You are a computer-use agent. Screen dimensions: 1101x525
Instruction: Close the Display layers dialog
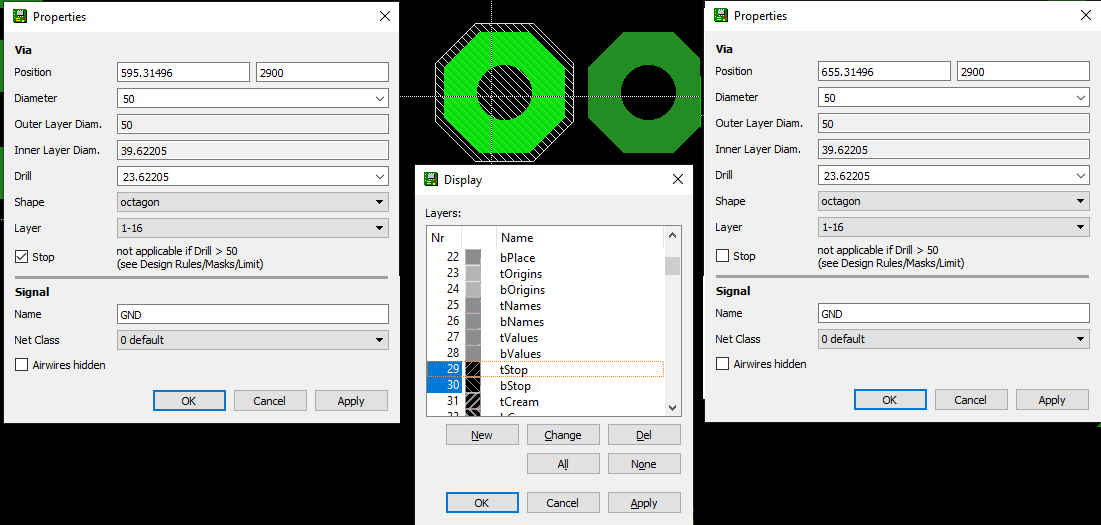678,180
